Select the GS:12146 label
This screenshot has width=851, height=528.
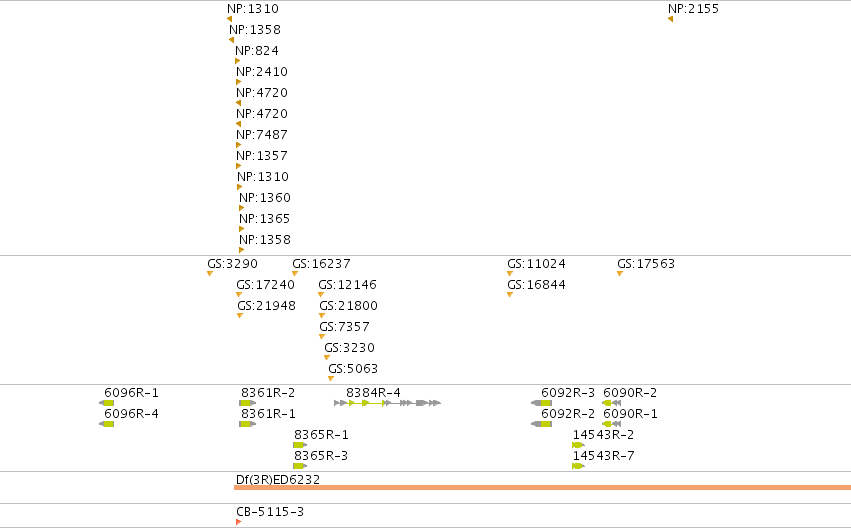pos(347,285)
